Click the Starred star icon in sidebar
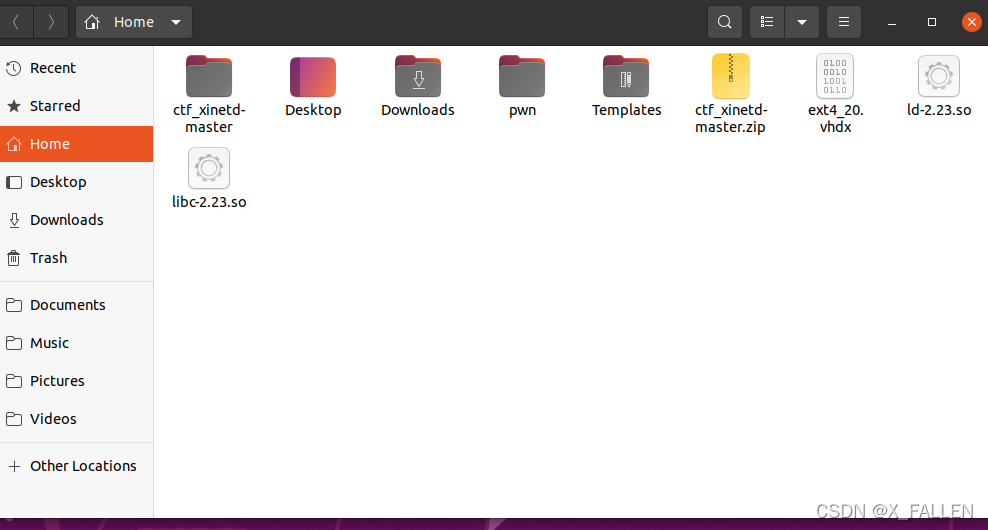The width and height of the screenshot is (988, 530). click(14, 106)
